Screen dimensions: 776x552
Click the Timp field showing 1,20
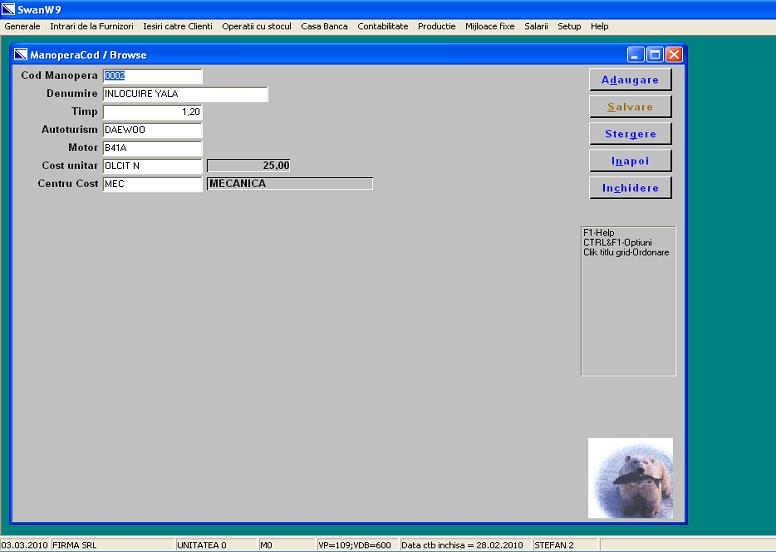152,112
